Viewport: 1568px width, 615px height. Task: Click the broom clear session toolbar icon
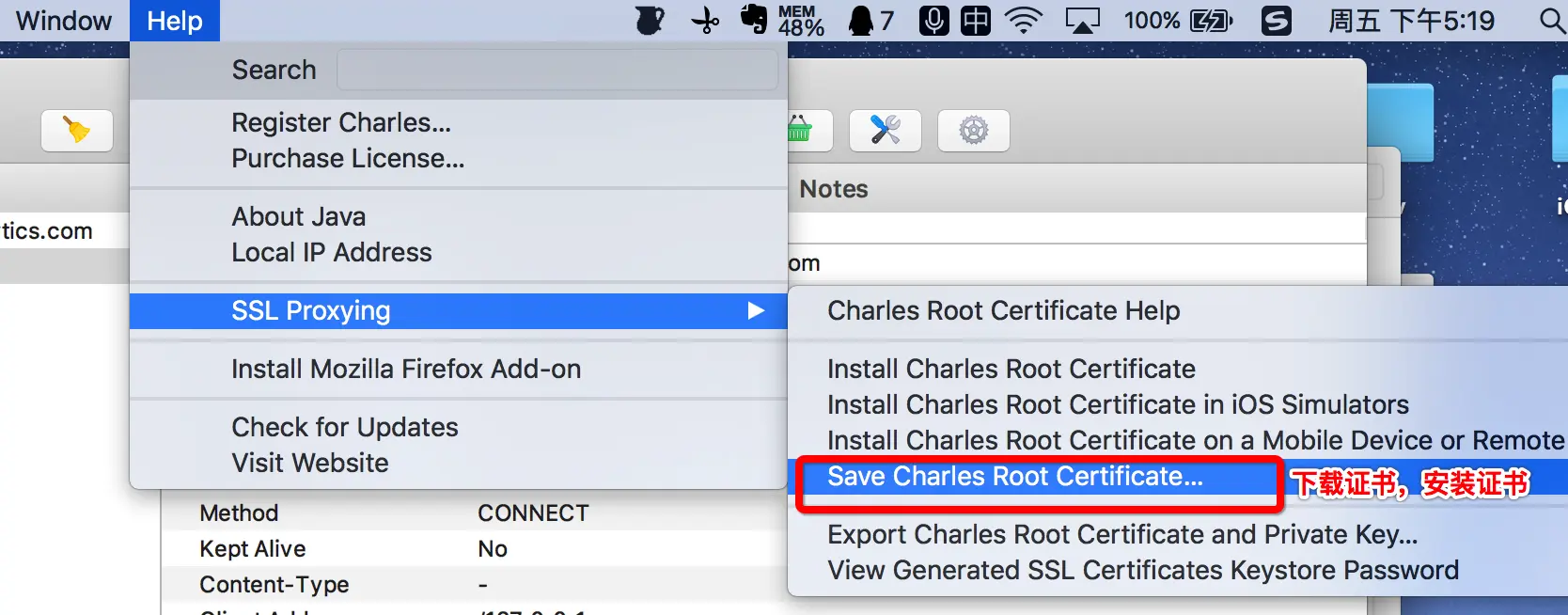coord(77,130)
